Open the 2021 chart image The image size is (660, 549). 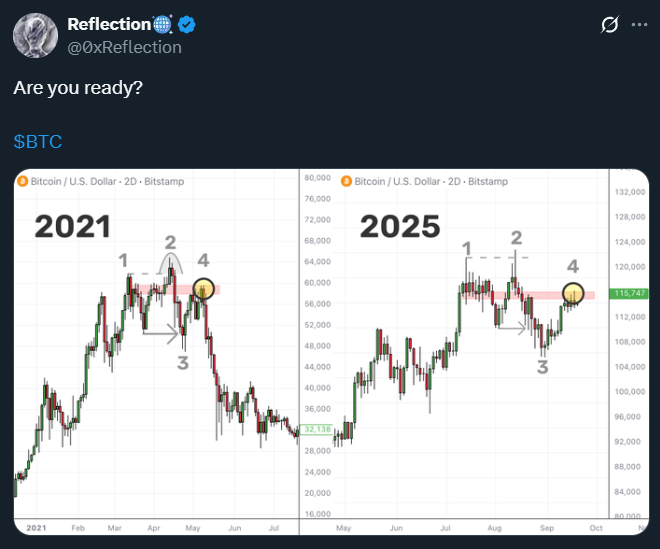coord(157,352)
